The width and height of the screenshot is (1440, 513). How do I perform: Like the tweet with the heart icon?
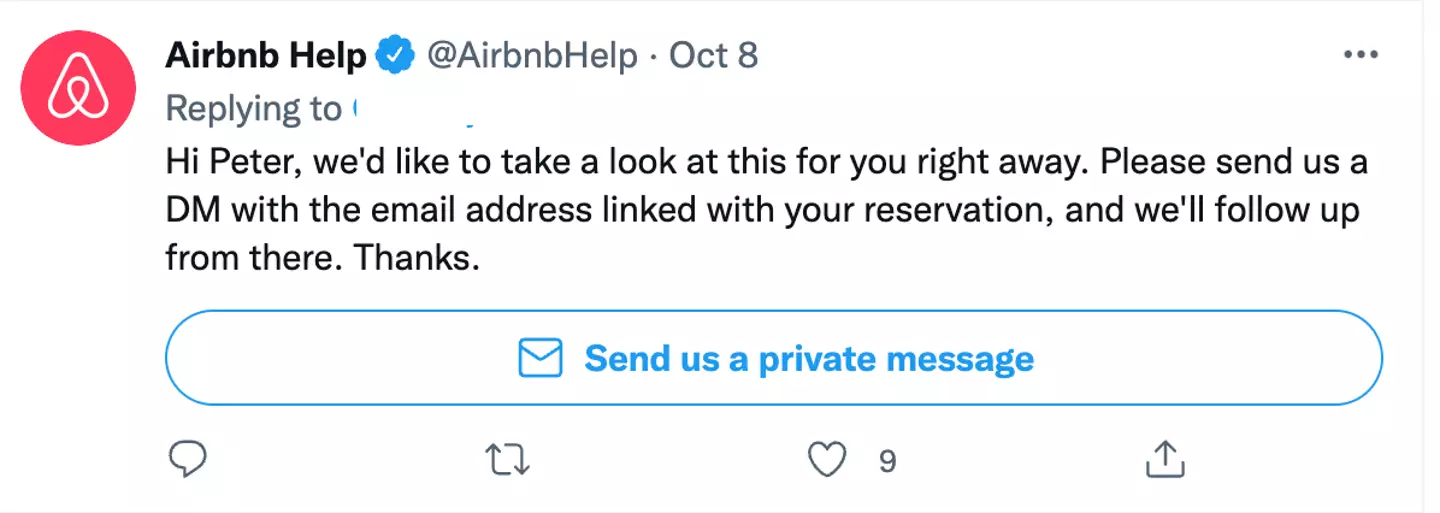[x=826, y=460]
